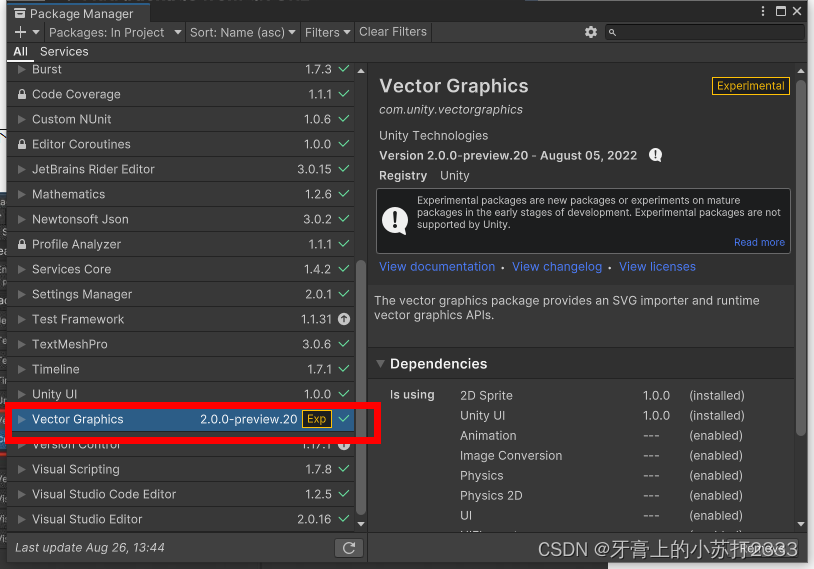Click the search magnifier icon
The width and height of the screenshot is (814, 569).
(613, 32)
